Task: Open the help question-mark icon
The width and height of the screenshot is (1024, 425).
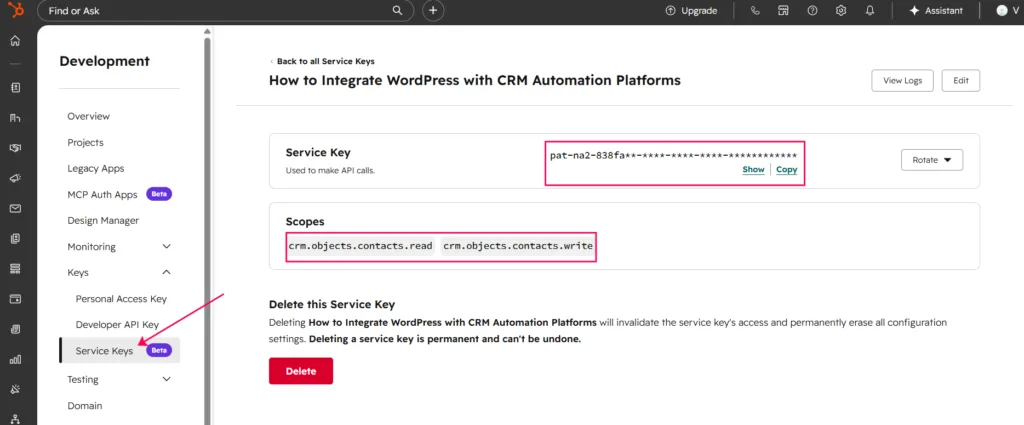Action: pos(812,10)
